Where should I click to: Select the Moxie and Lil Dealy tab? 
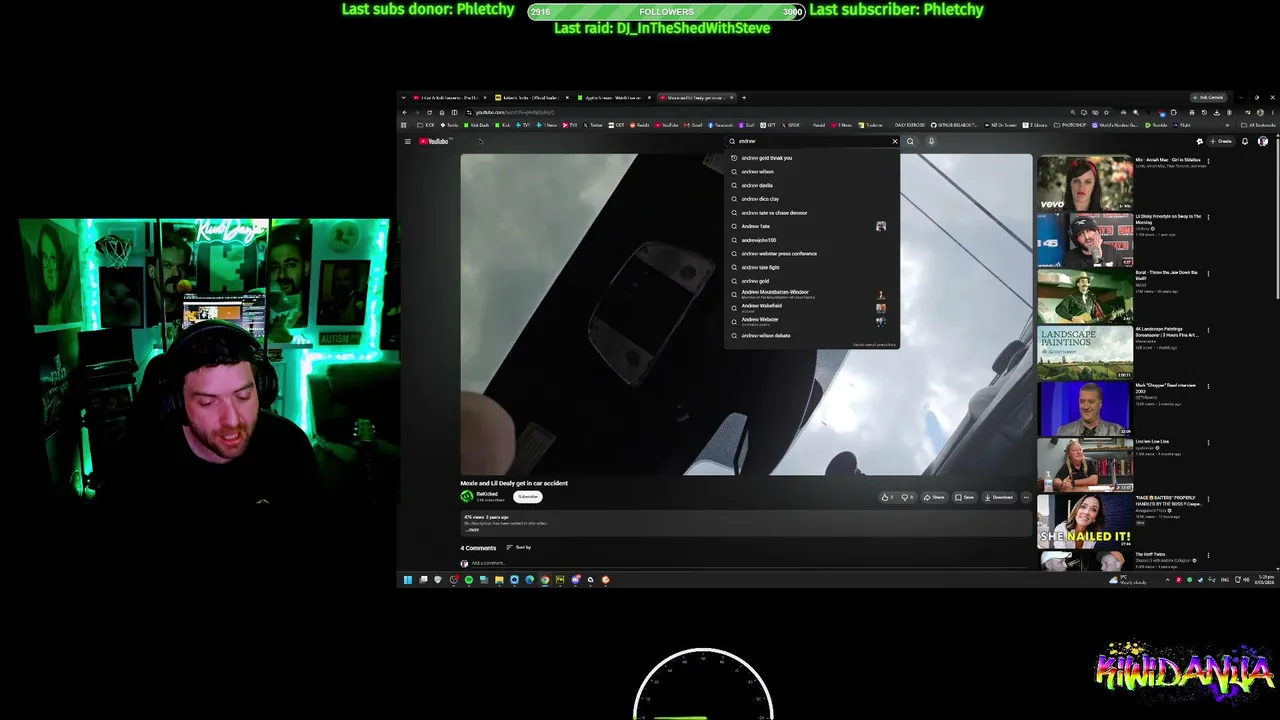point(696,98)
